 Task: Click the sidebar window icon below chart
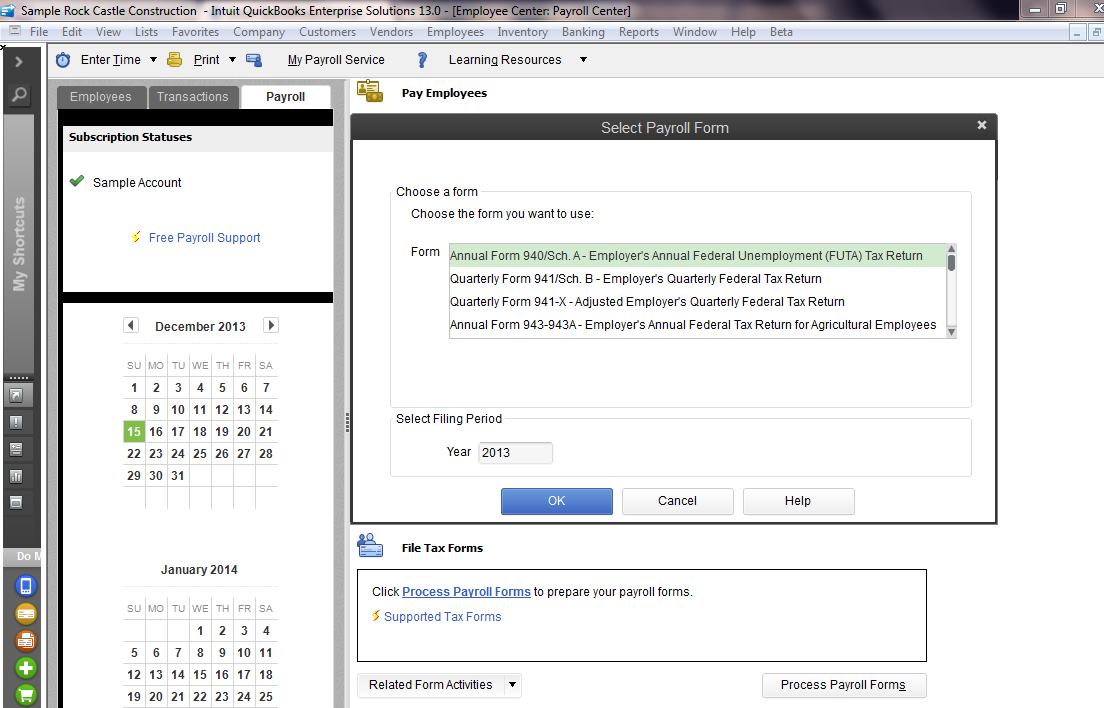point(16,502)
